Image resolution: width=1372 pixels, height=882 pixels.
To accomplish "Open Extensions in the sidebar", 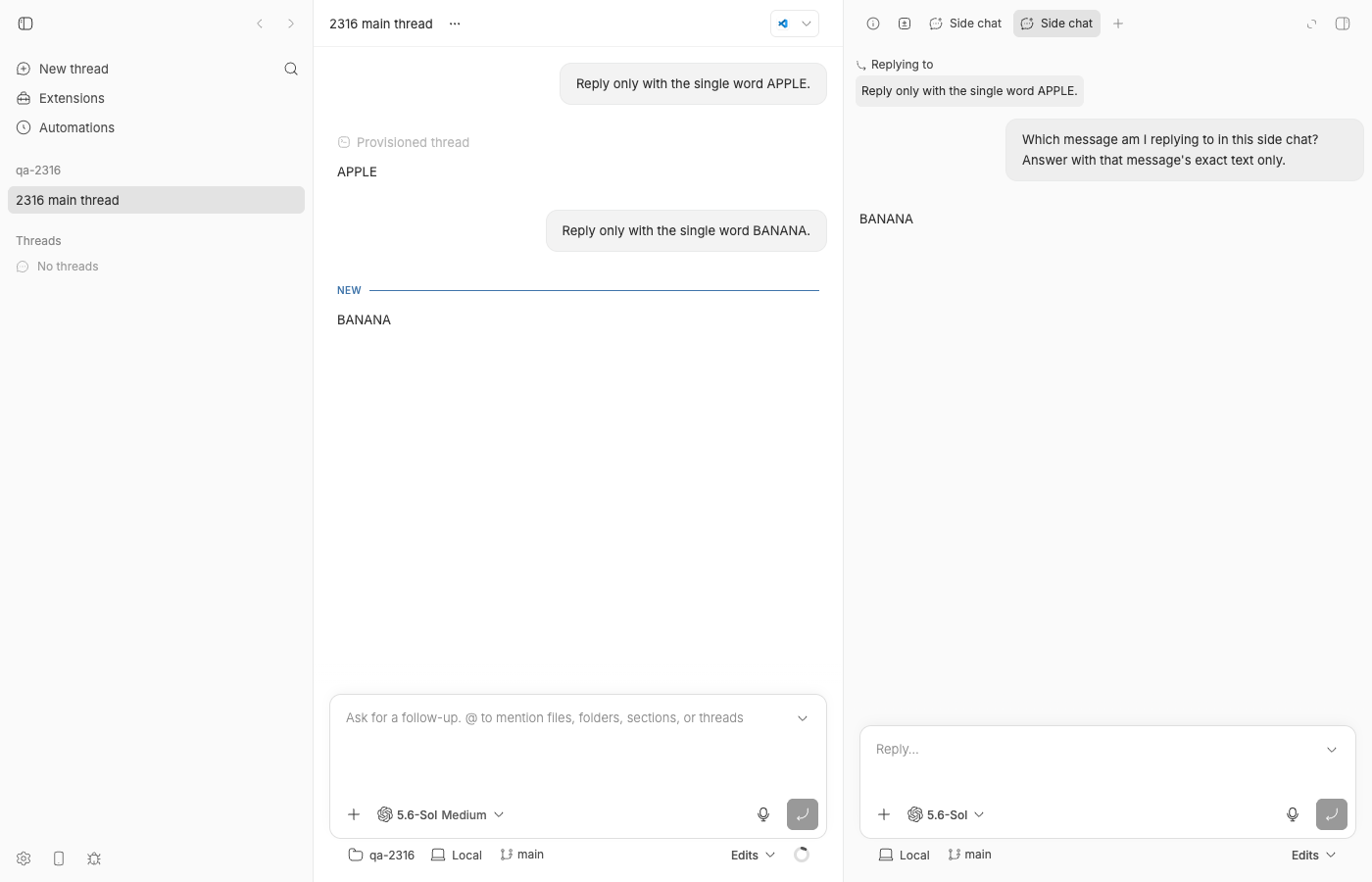I will [x=60, y=98].
